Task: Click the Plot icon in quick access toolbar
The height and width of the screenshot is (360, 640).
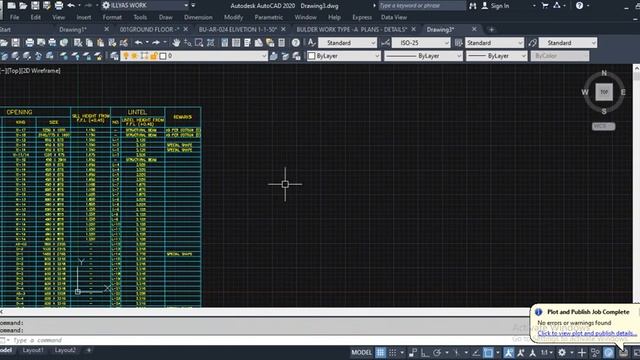Action: tap(59, 6)
